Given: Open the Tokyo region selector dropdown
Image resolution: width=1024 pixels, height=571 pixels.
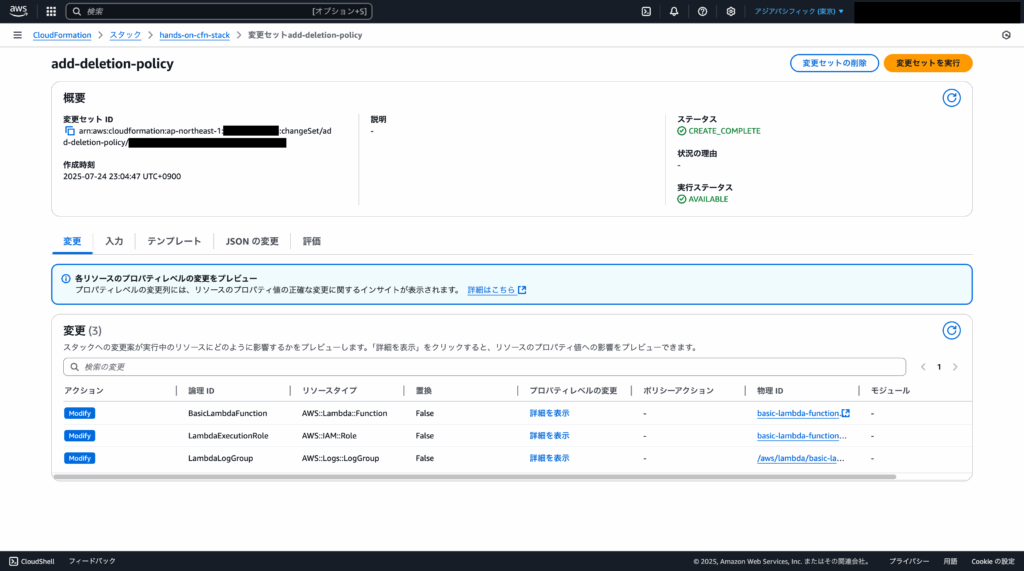Looking at the screenshot, I should click(799, 11).
